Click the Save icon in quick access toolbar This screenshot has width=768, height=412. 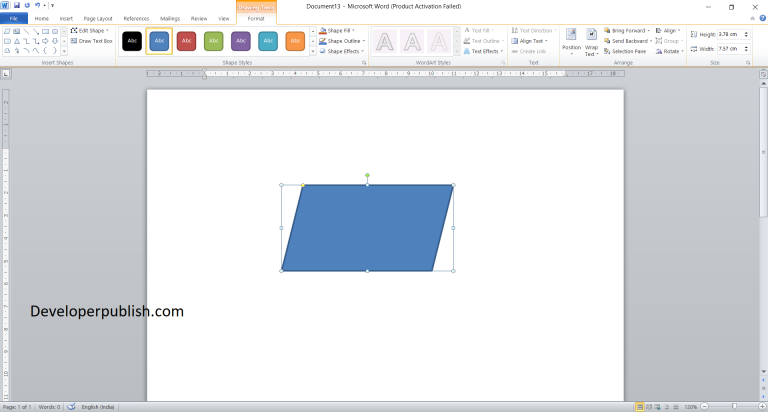pyautogui.click(x=17, y=6)
